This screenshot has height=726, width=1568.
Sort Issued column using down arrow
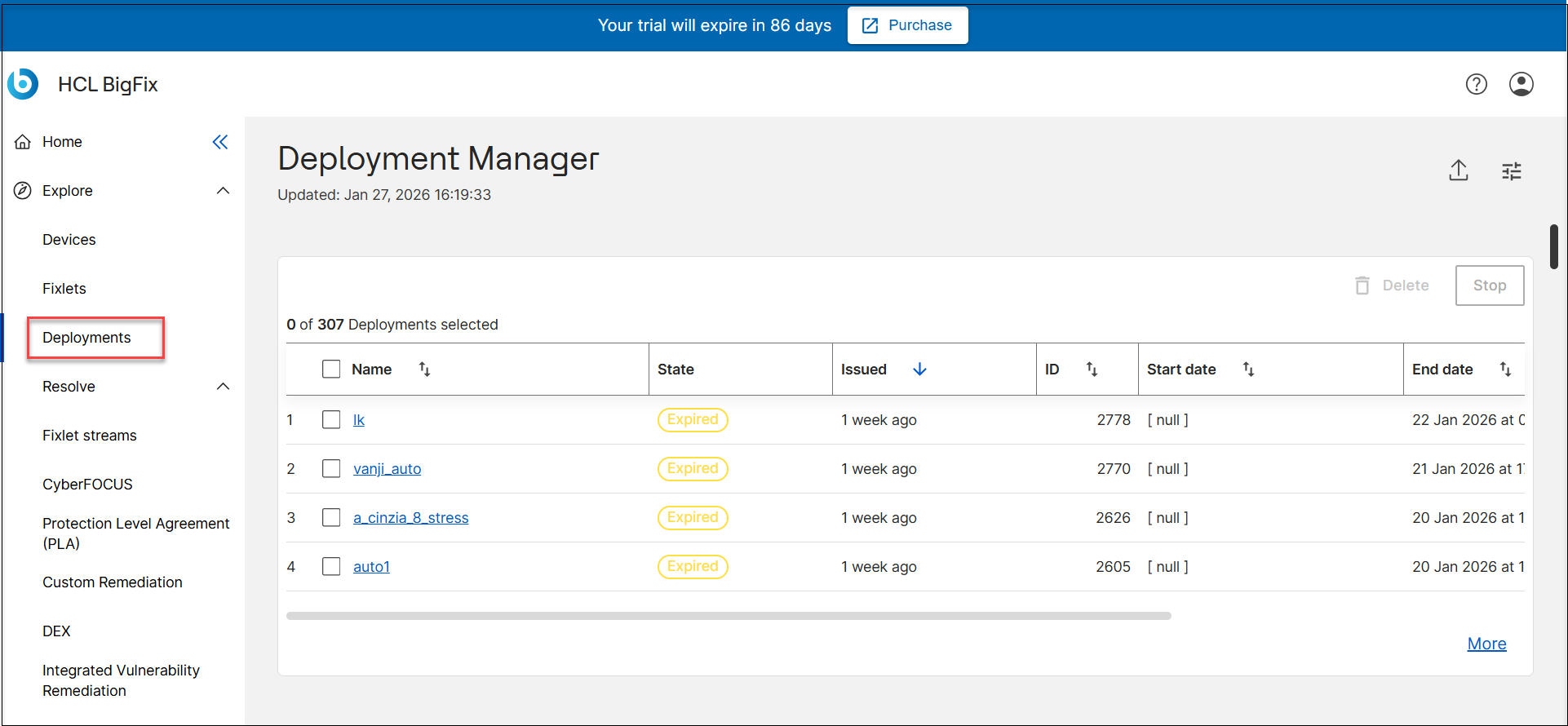[919, 370]
